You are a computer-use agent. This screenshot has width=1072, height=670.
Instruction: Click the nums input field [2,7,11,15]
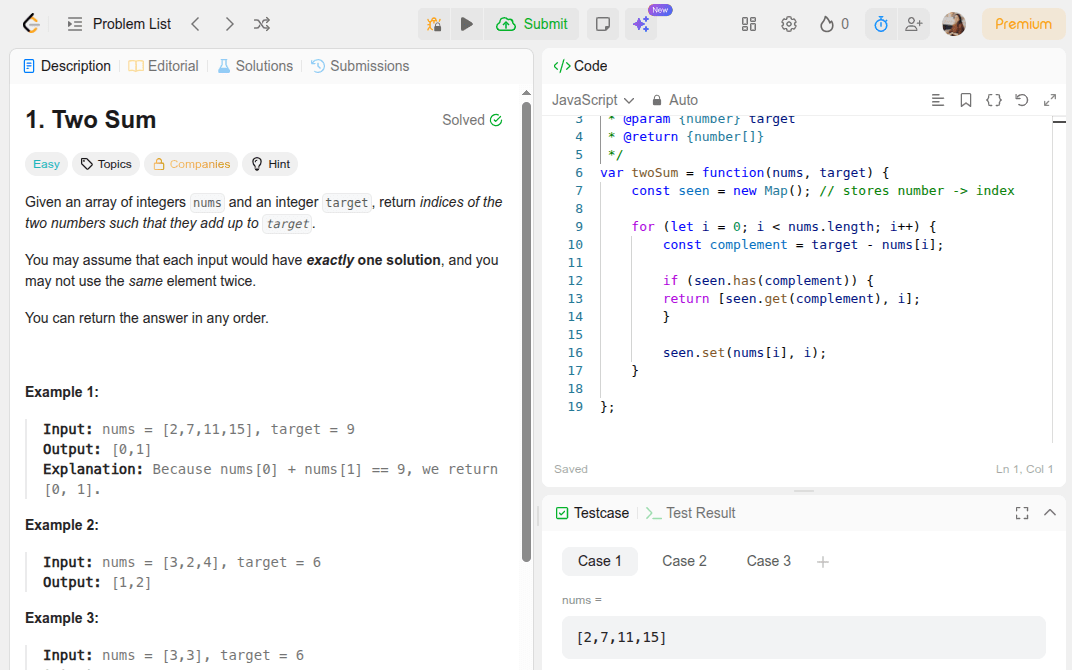(804, 638)
